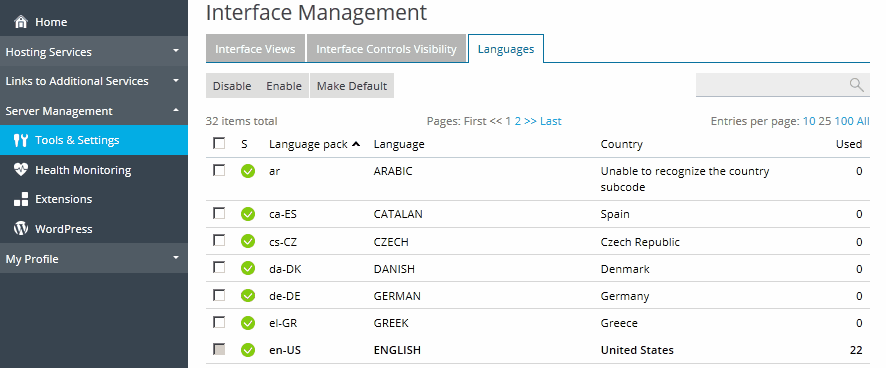886x368 pixels.
Task: Open Home in the sidebar
Action: tap(94, 22)
